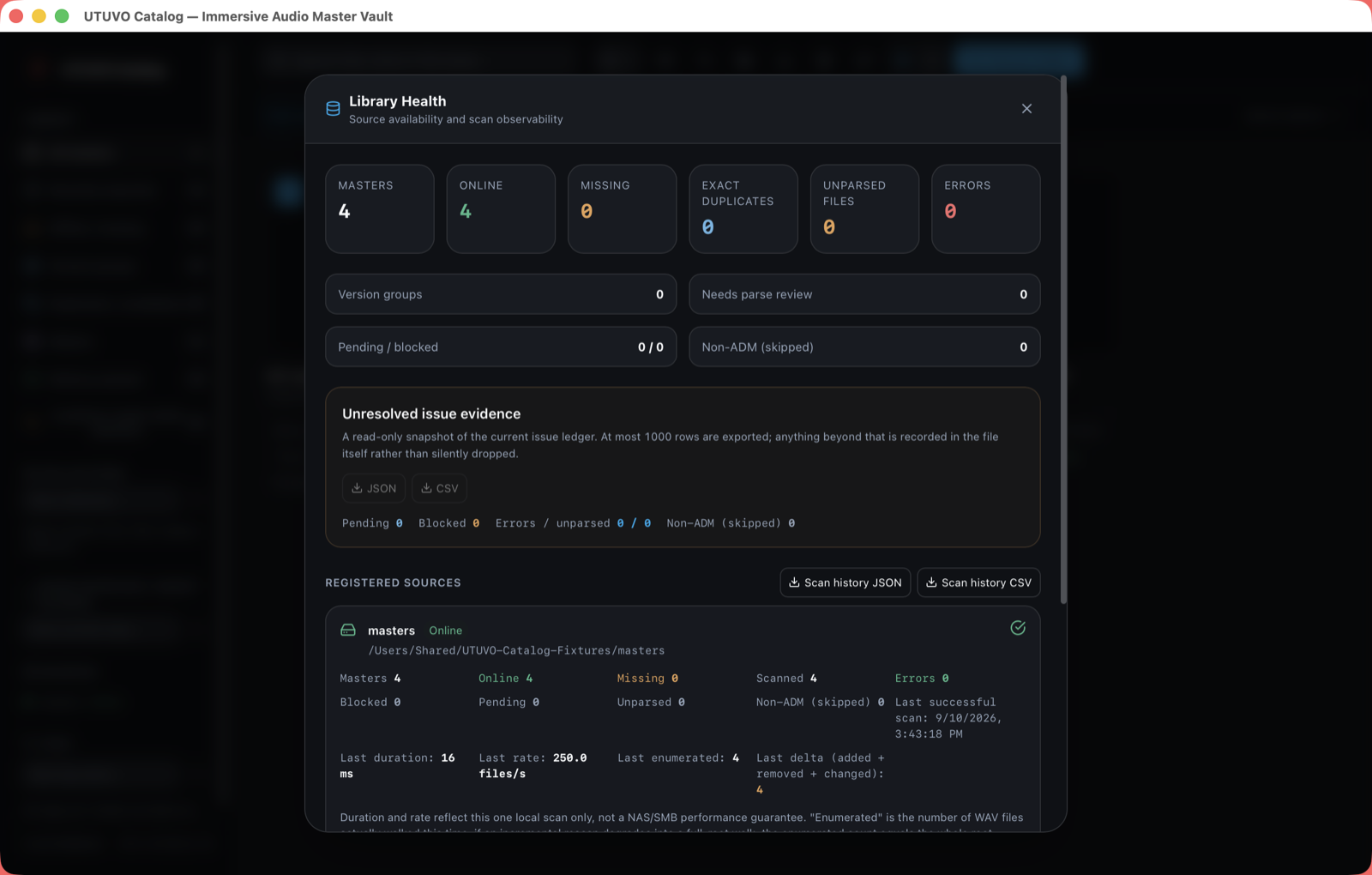The height and width of the screenshot is (875, 1372).
Task: Select the UNPARSED FILES card
Action: (x=864, y=209)
